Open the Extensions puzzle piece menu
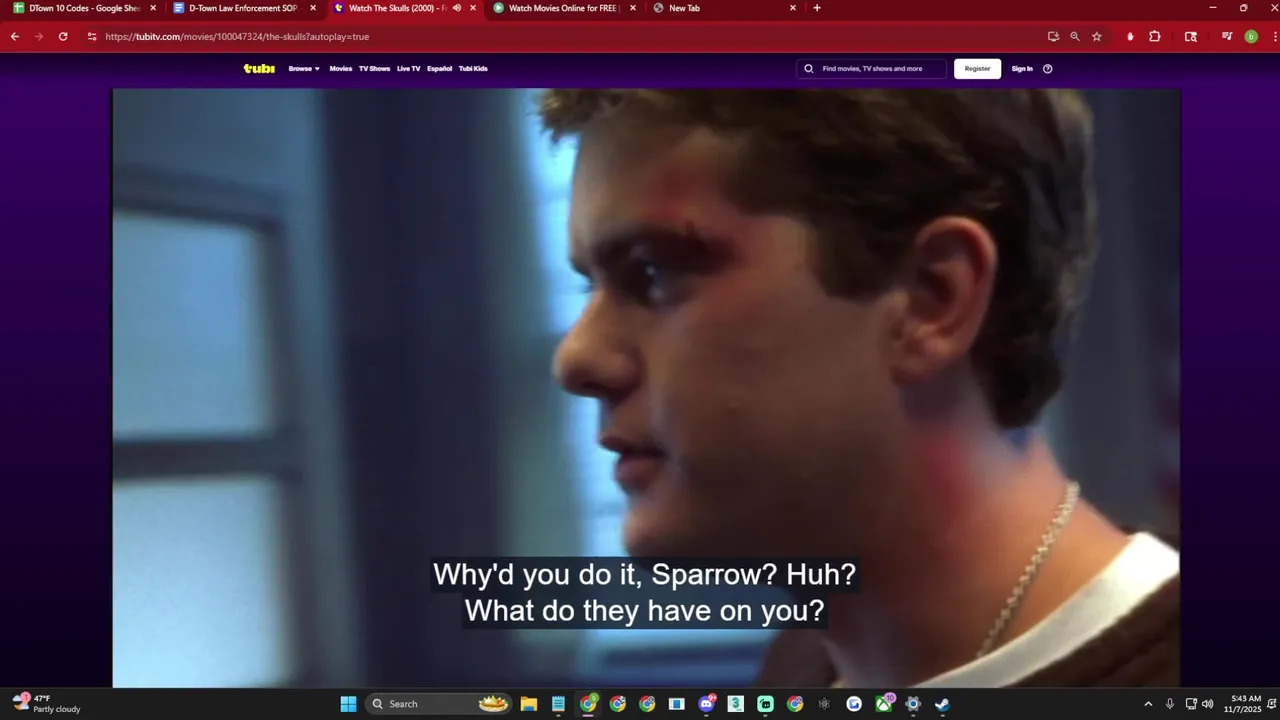This screenshot has height=720, width=1280. tap(1155, 36)
